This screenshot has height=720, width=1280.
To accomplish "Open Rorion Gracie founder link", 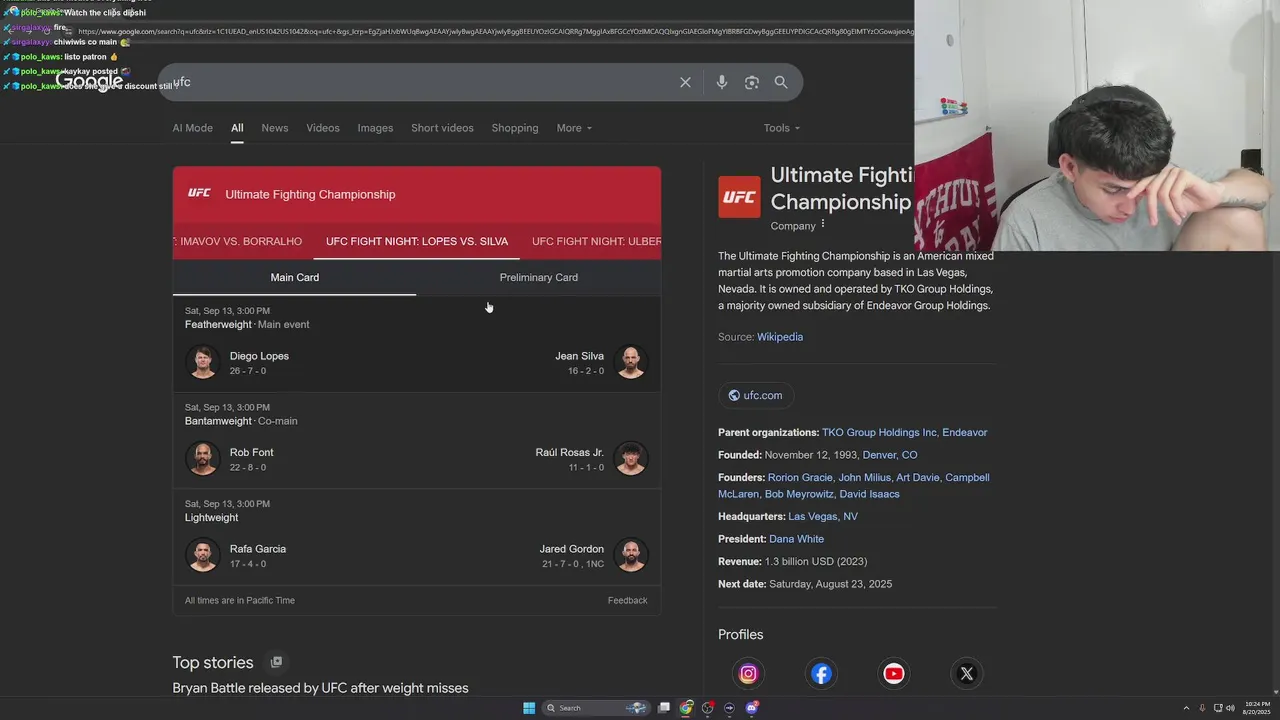I will 800,477.
